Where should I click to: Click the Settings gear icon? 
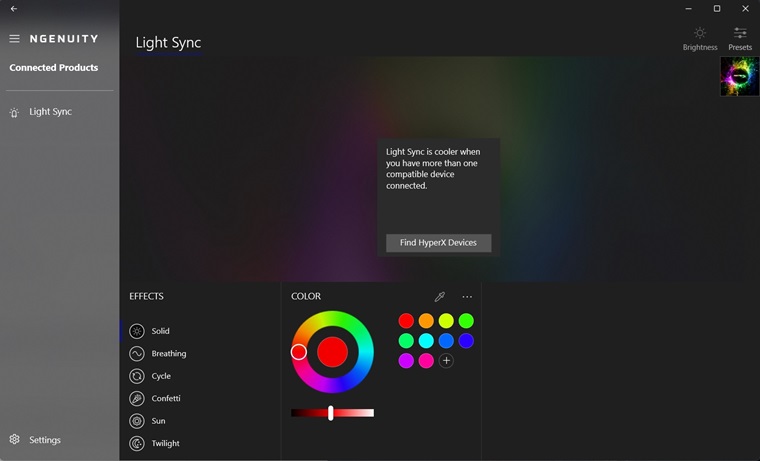click(15, 439)
